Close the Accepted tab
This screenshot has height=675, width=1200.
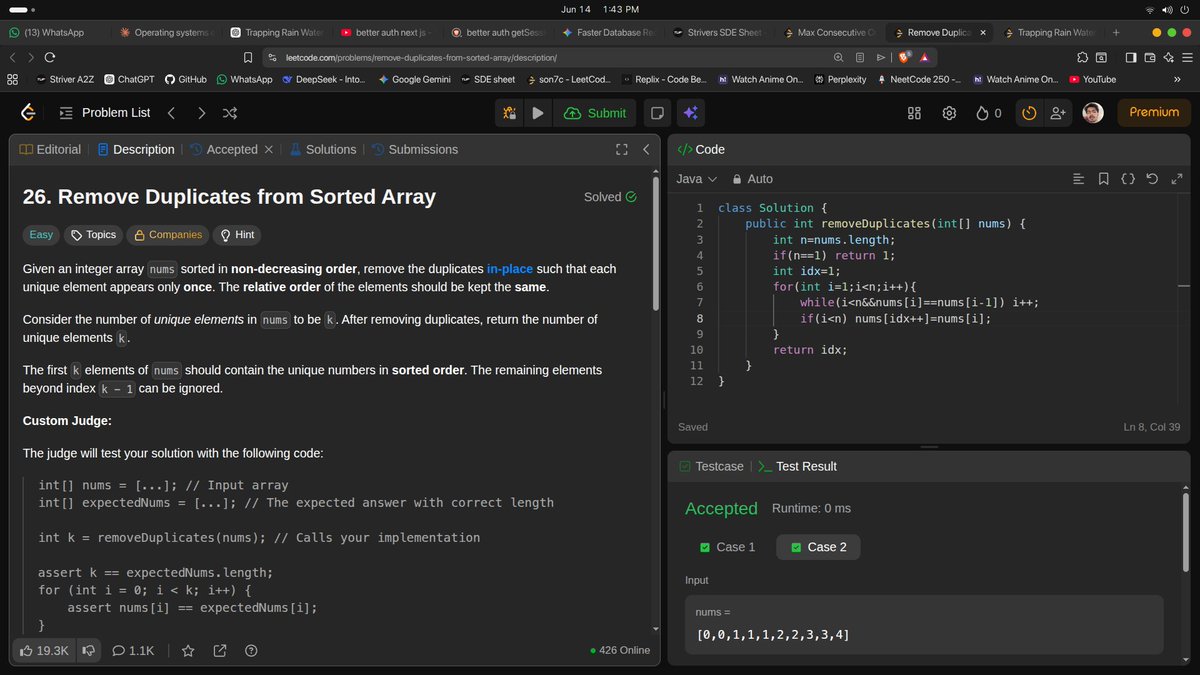coord(268,149)
